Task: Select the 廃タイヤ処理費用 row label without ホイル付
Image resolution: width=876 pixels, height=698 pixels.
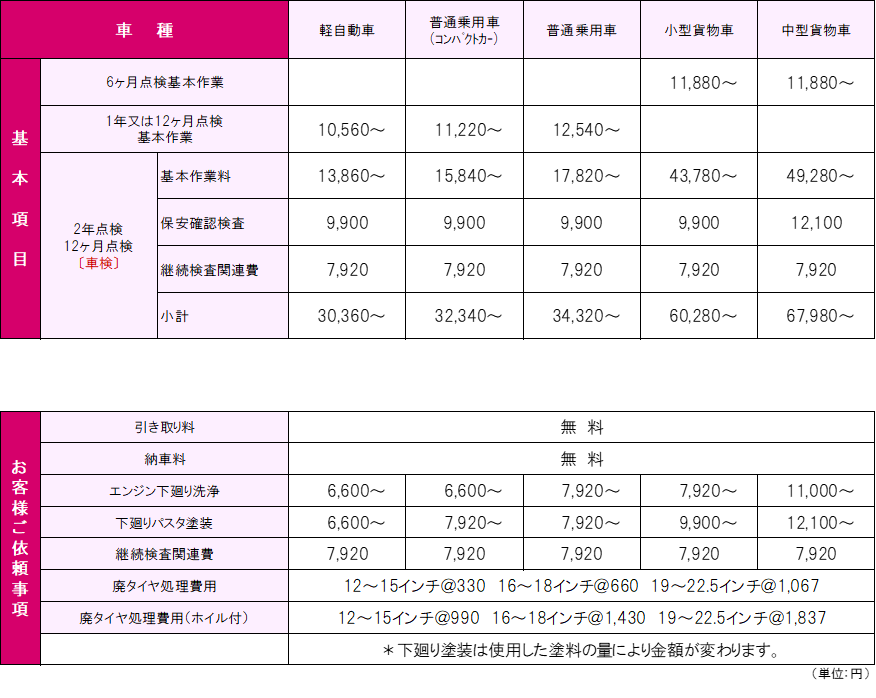Action: [164, 586]
